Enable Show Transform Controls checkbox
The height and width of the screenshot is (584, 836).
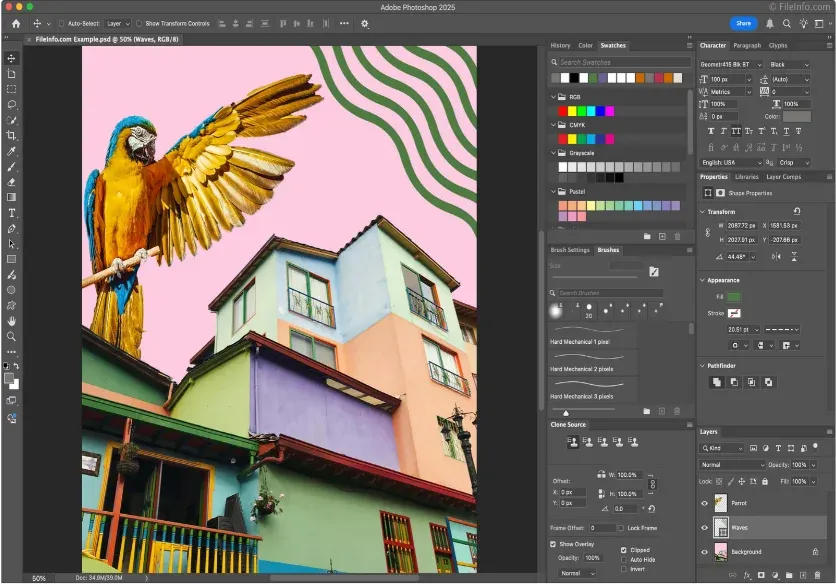(x=139, y=23)
